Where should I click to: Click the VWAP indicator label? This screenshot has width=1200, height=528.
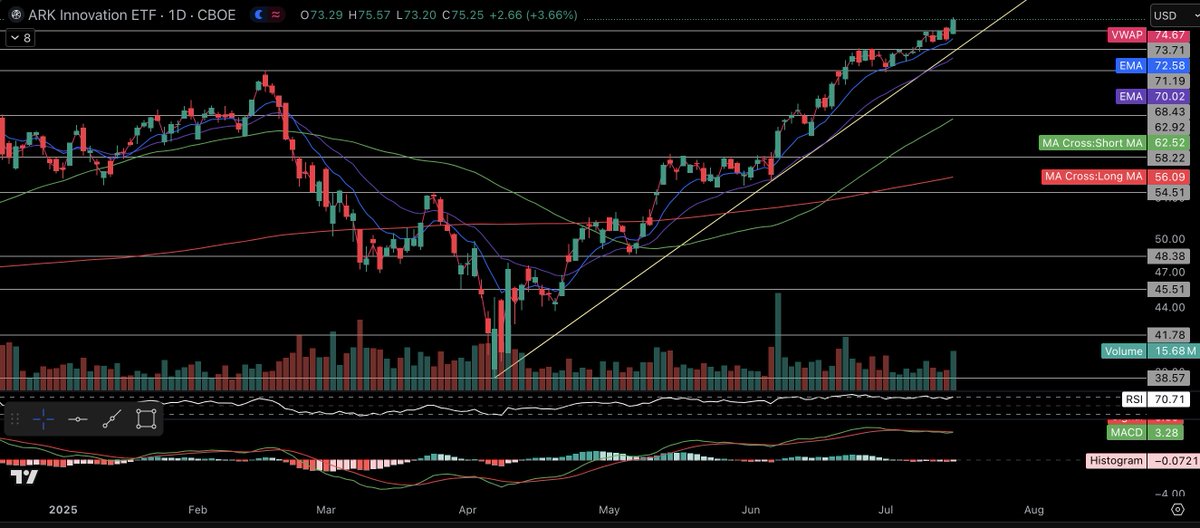tap(1126, 34)
